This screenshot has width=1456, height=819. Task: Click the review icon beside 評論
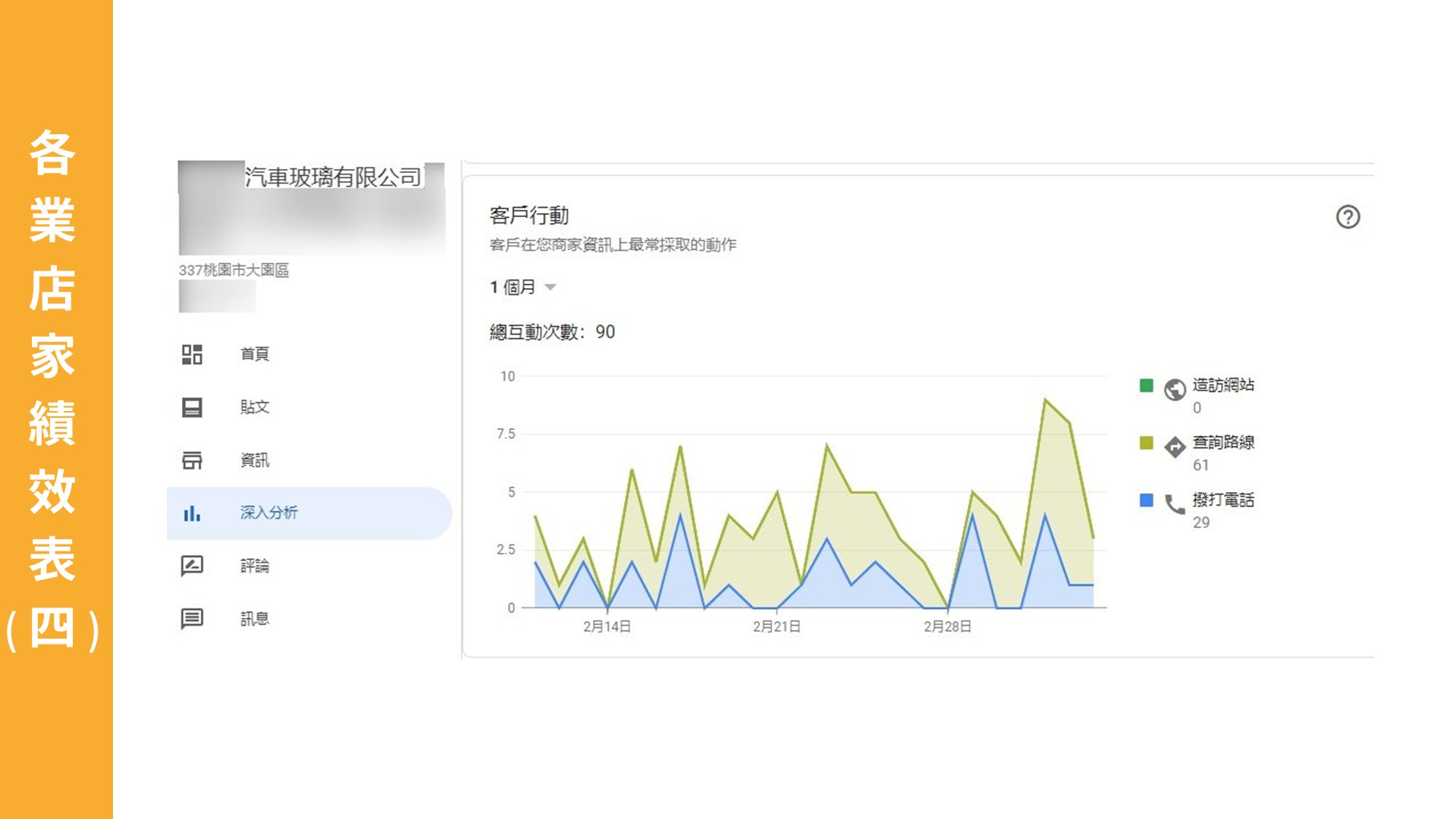(x=192, y=566)
